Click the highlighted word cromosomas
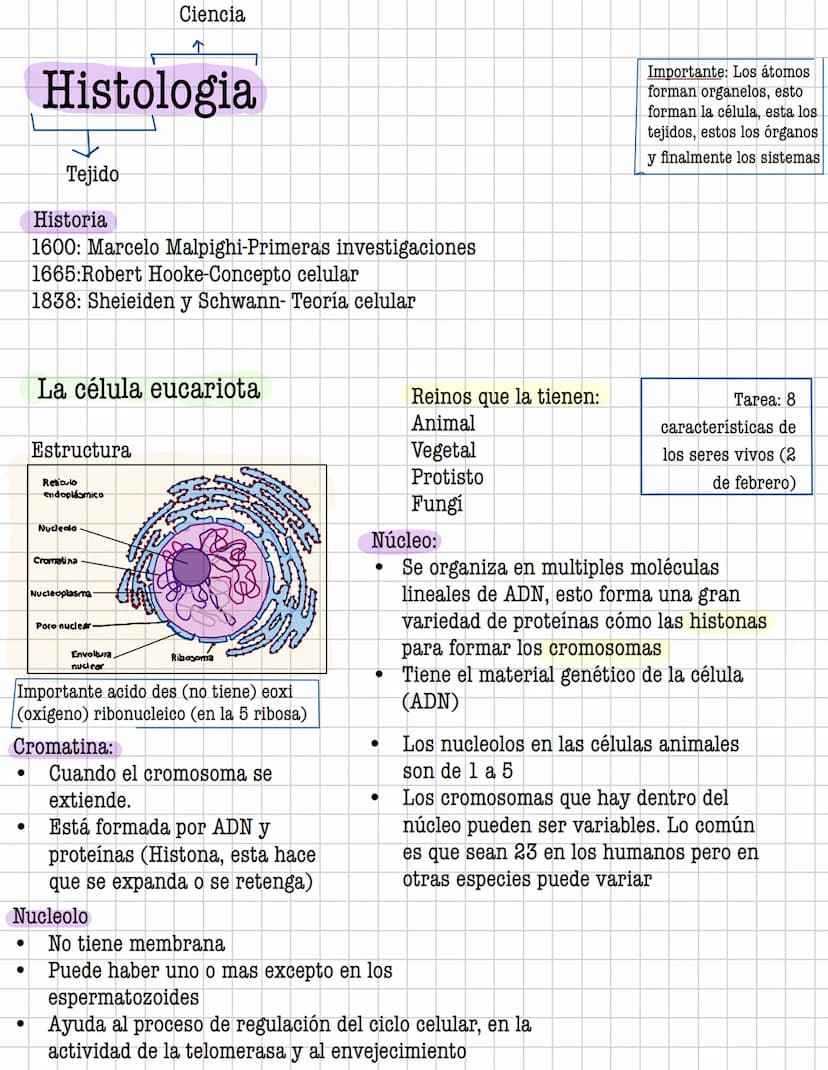 click(605, 648)
